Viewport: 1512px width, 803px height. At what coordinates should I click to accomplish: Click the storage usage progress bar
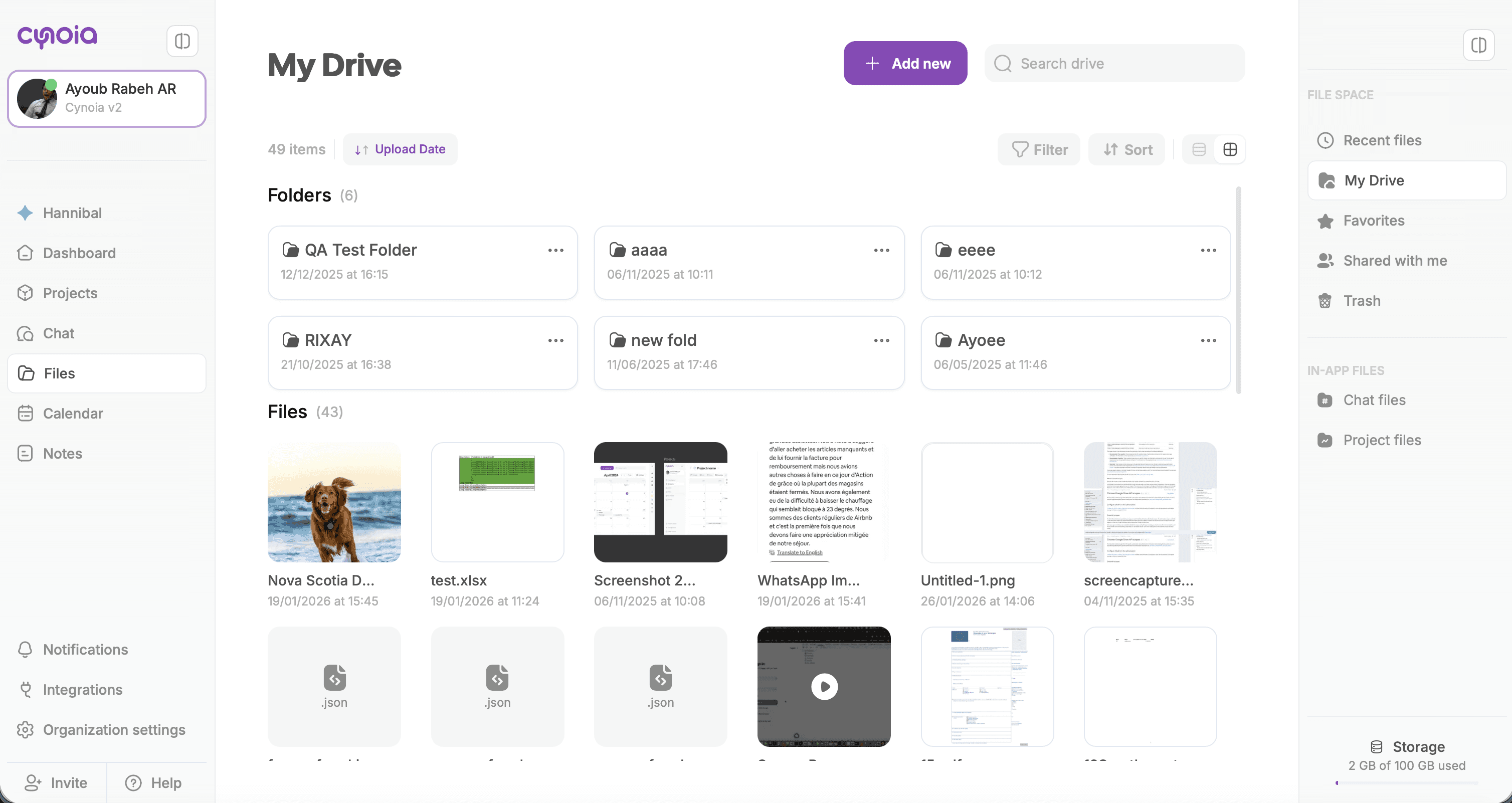click(1406, 782)
